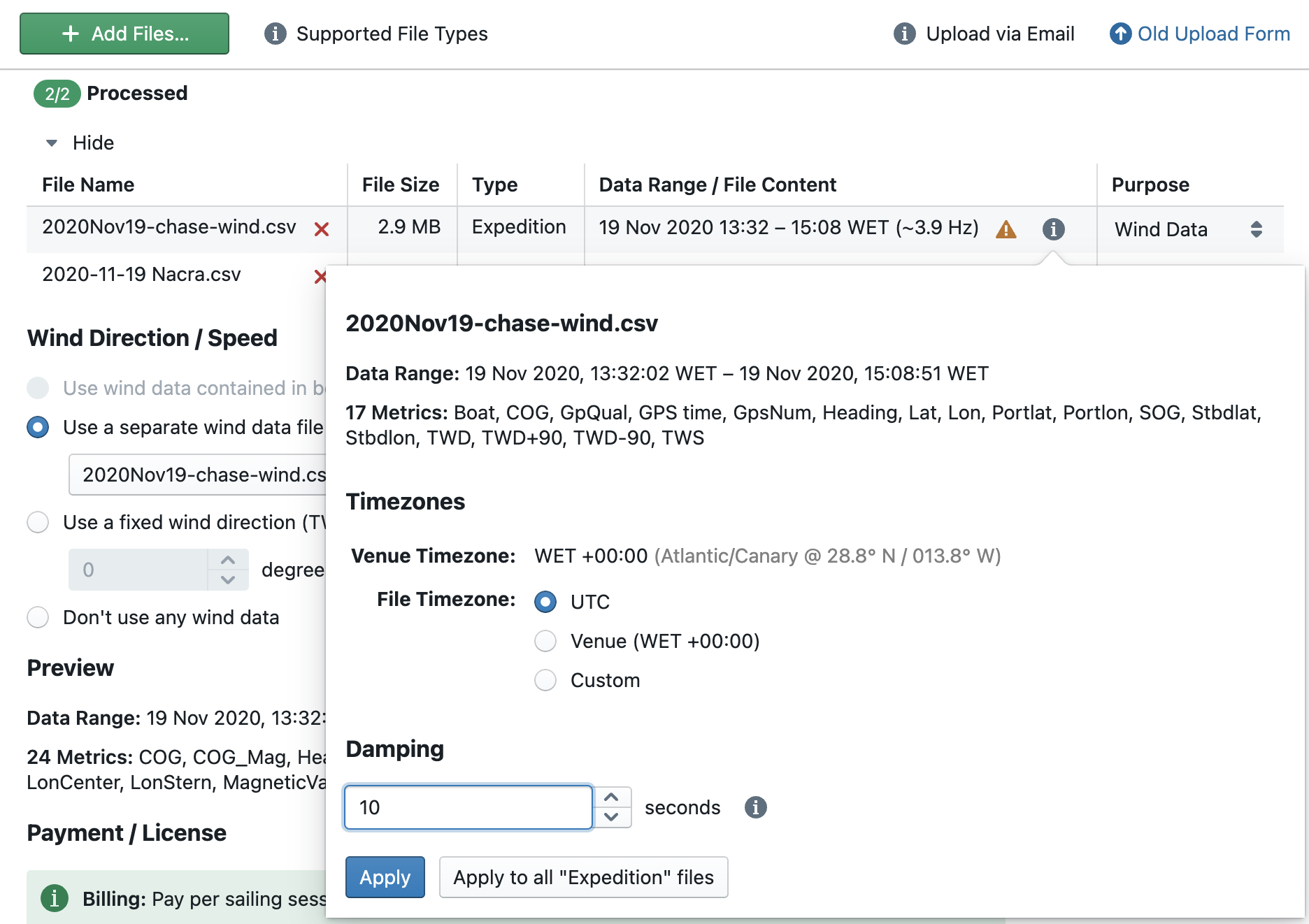
Task: Click the 2020Nov19-chase-wind.csv file name
Action: [169, 226]
